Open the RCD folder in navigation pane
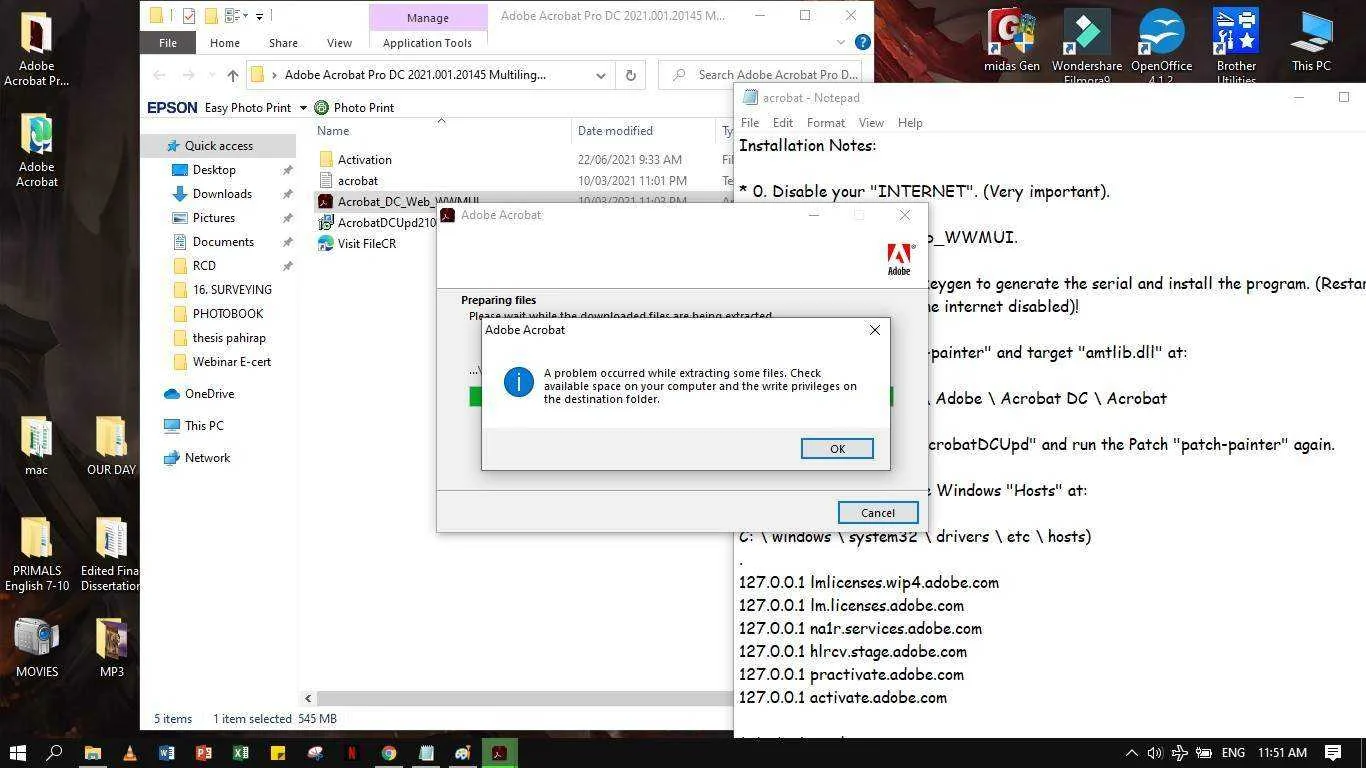Image resolution: width=1366 pixels, height=768 pixels. pos(204,266)
